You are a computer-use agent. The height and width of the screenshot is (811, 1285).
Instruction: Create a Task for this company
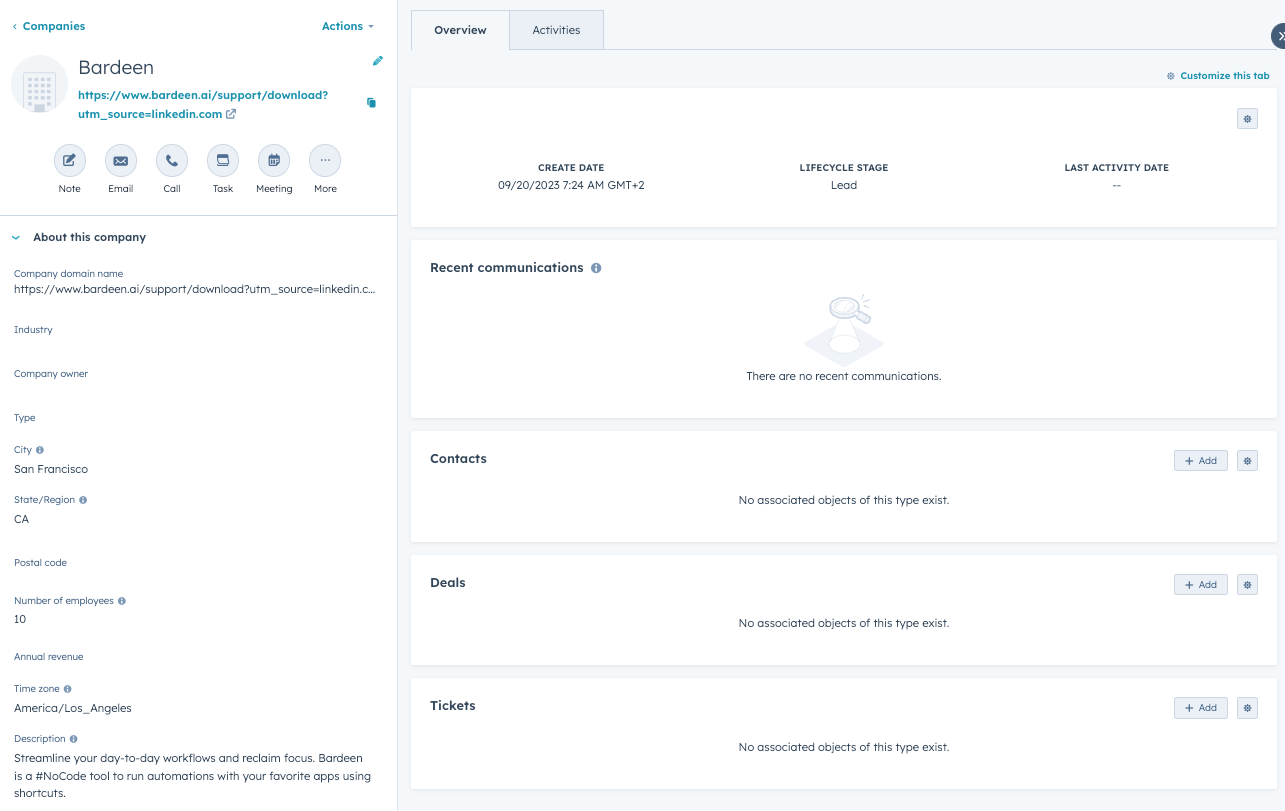[x=222, y=160]
